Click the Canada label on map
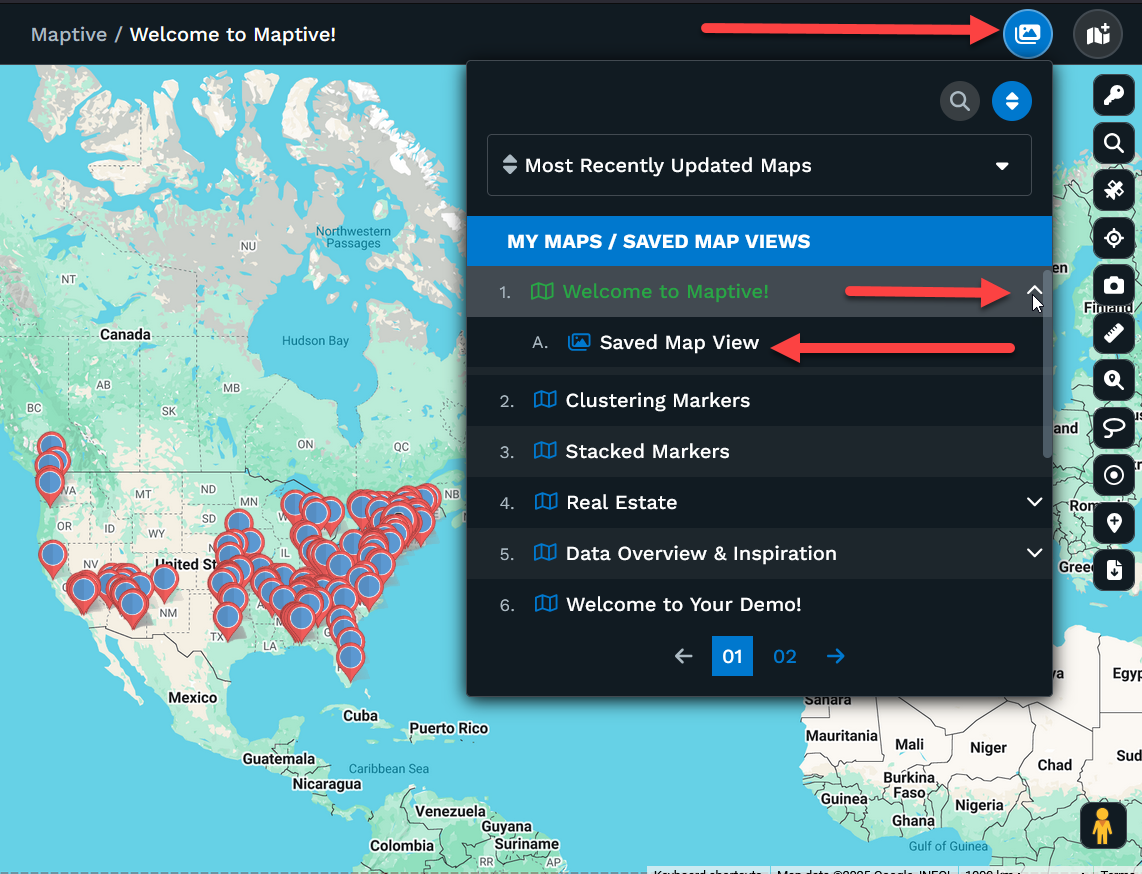 125,334
